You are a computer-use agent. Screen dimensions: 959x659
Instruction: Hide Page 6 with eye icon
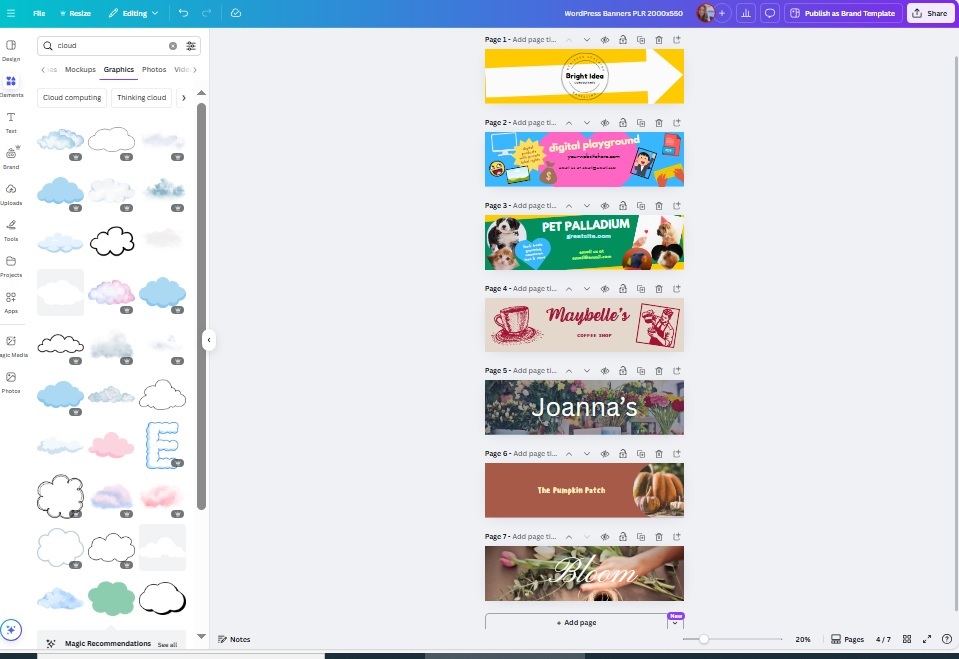pos(604,453)
